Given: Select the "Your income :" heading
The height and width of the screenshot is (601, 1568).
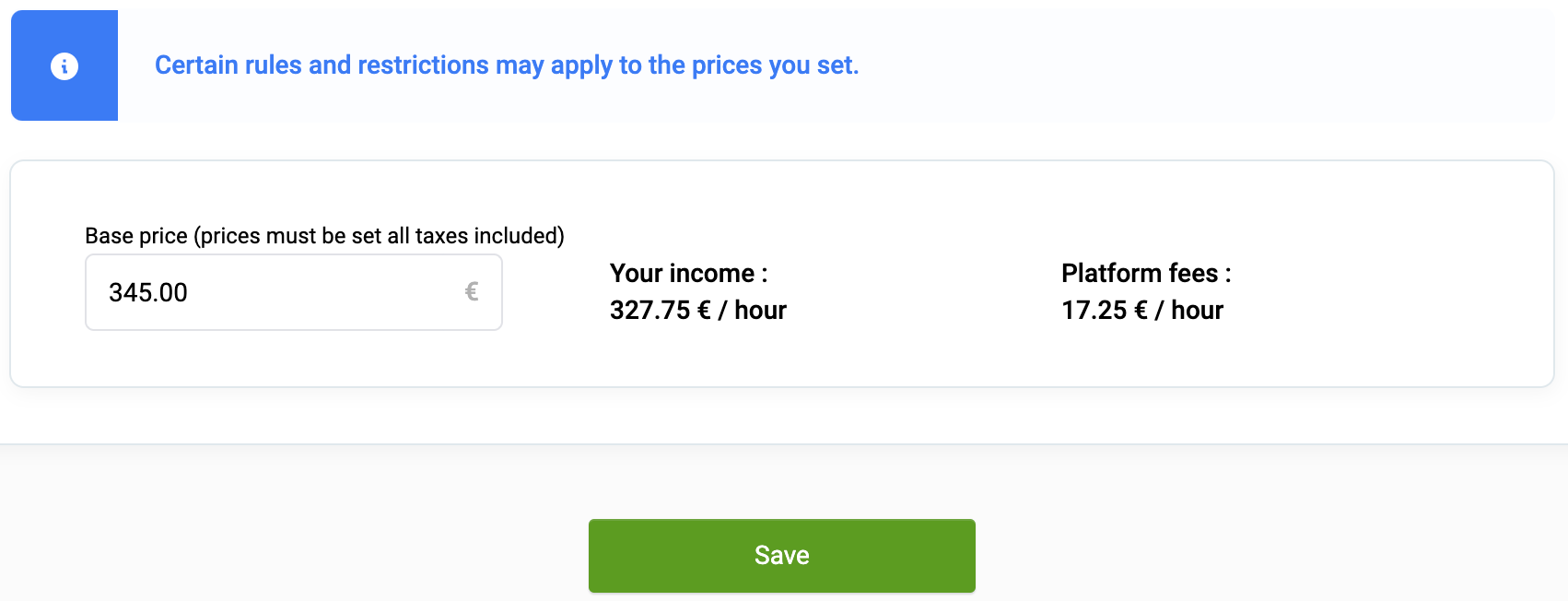Looking at the screenshot, I should tap(688, 274).
